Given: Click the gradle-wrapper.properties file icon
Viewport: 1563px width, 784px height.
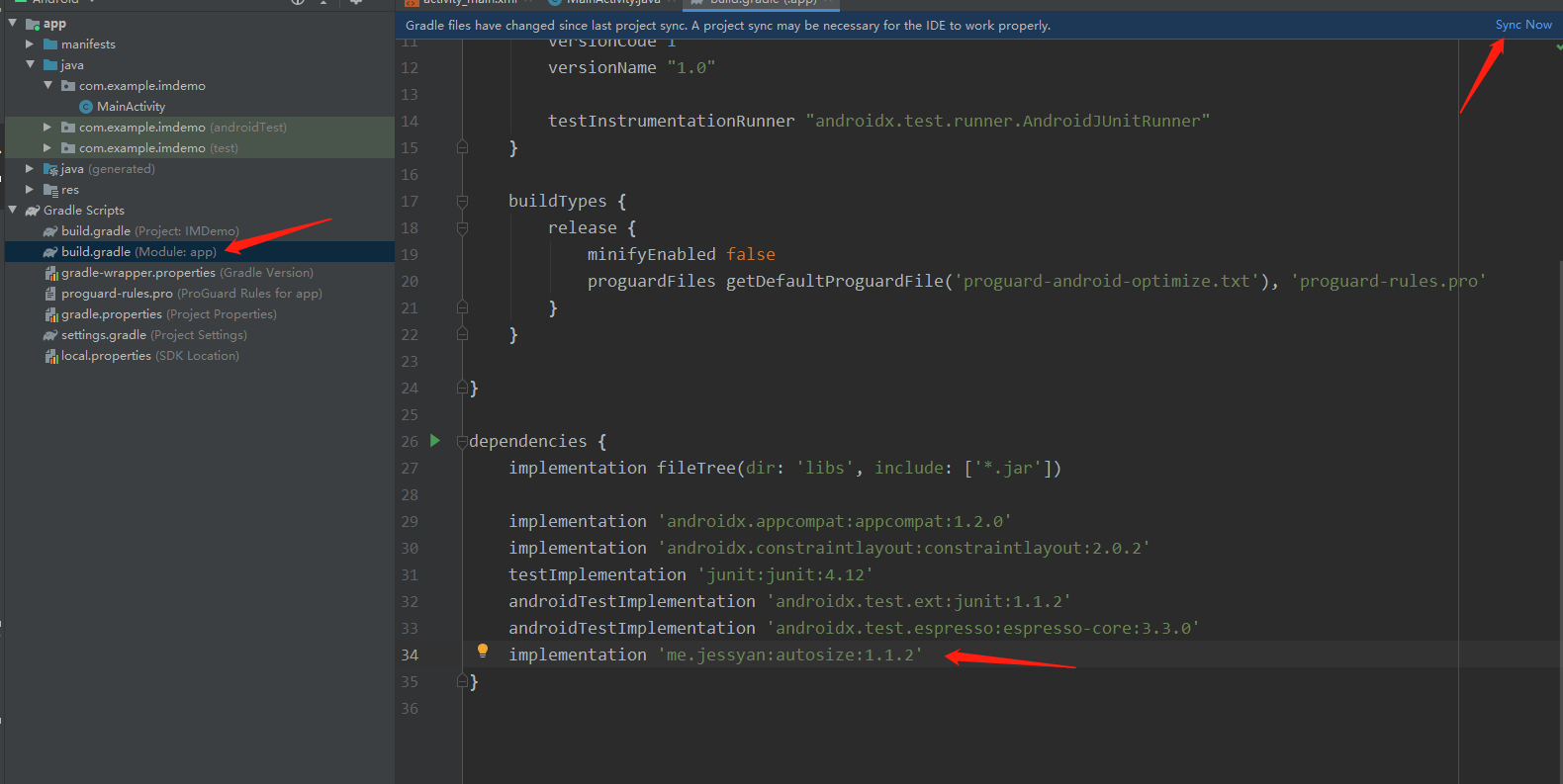Looking at the screenshot, I should click(50, 273).
